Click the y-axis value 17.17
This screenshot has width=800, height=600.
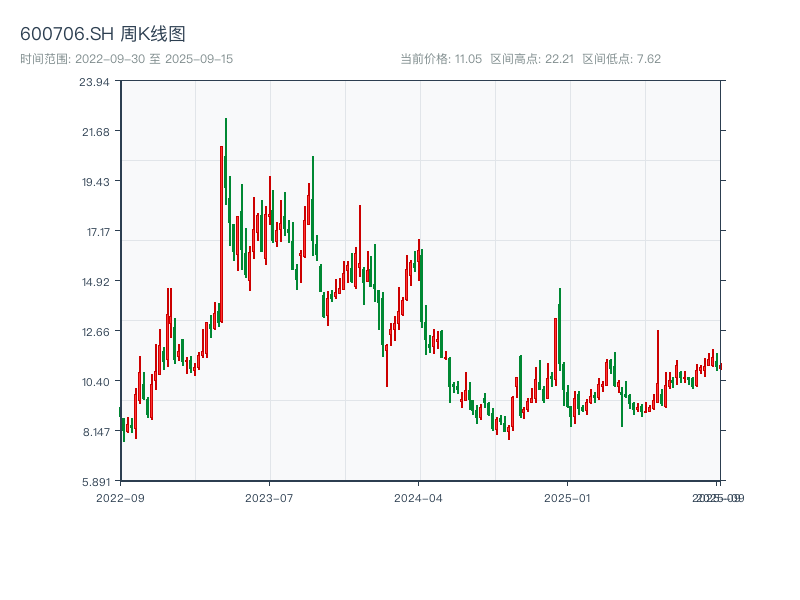pos(98,232)
